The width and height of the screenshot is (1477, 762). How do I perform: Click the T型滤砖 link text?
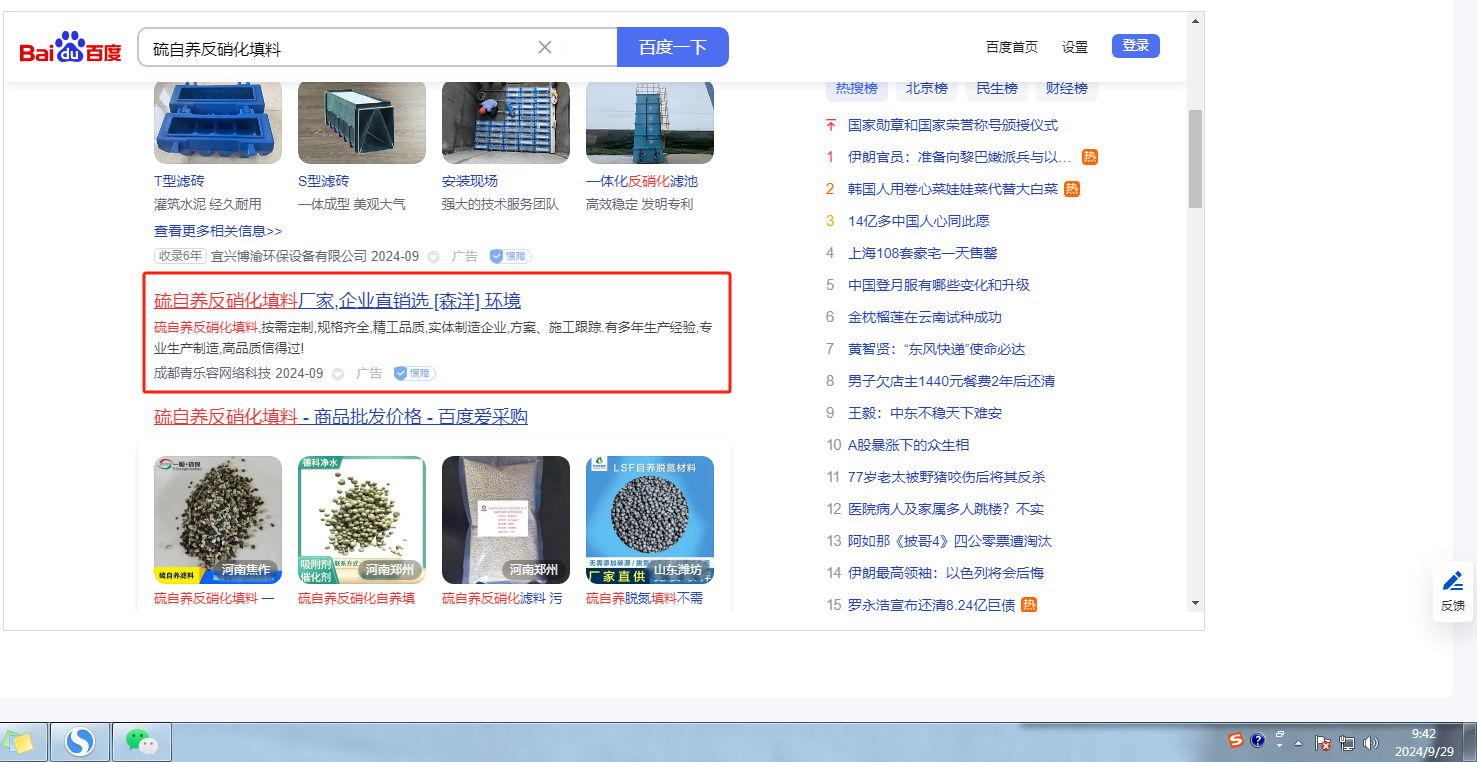click(179, 181)
